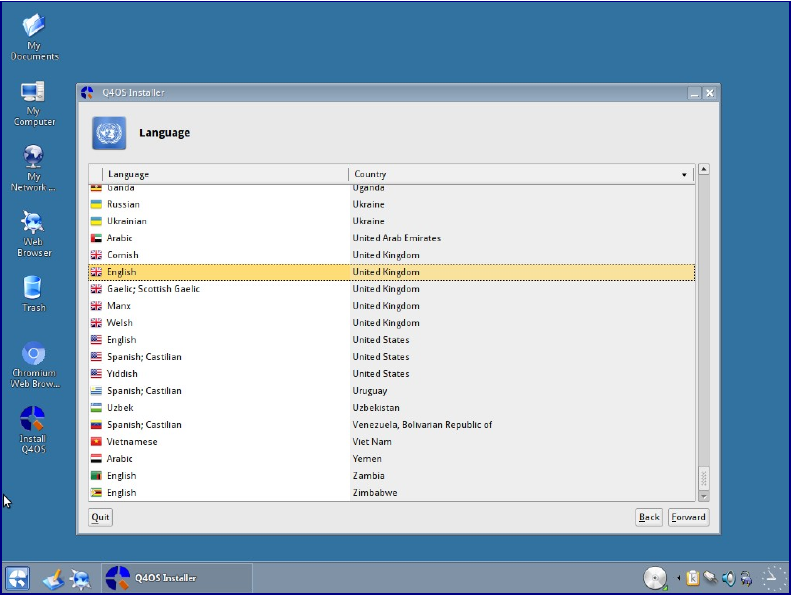Select Gaelic; Scottish Gaelic row
The width and height of the screenshot is (791, 595).
(391, 289)
